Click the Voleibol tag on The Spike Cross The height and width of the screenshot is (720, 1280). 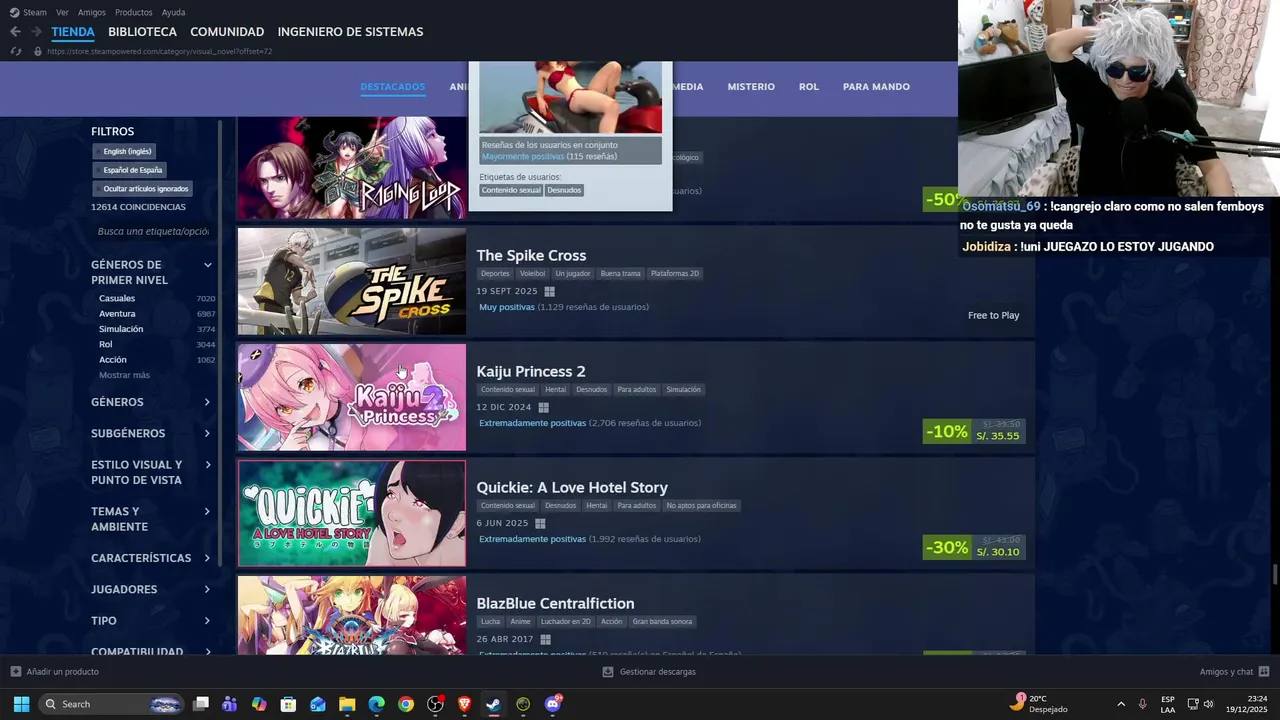coord(532,273)
